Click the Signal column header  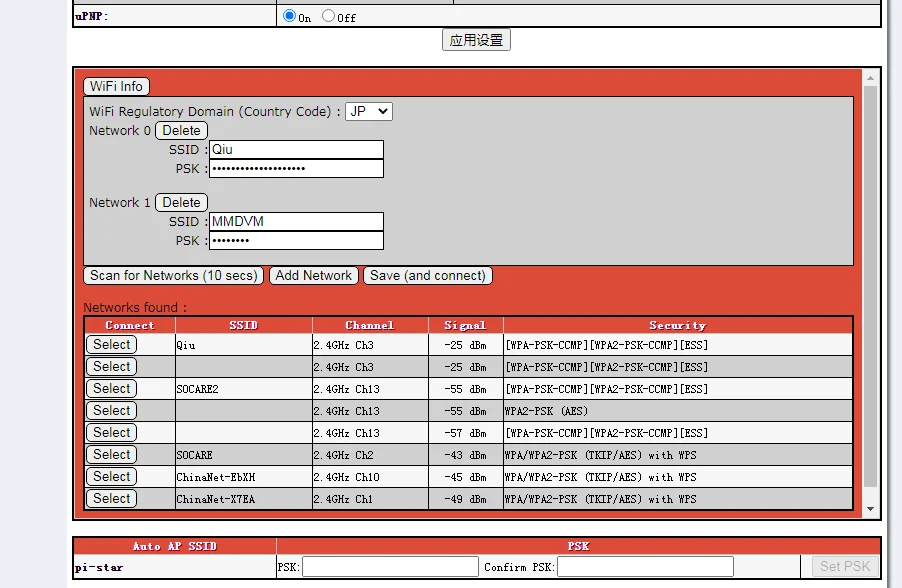point(465,326)
